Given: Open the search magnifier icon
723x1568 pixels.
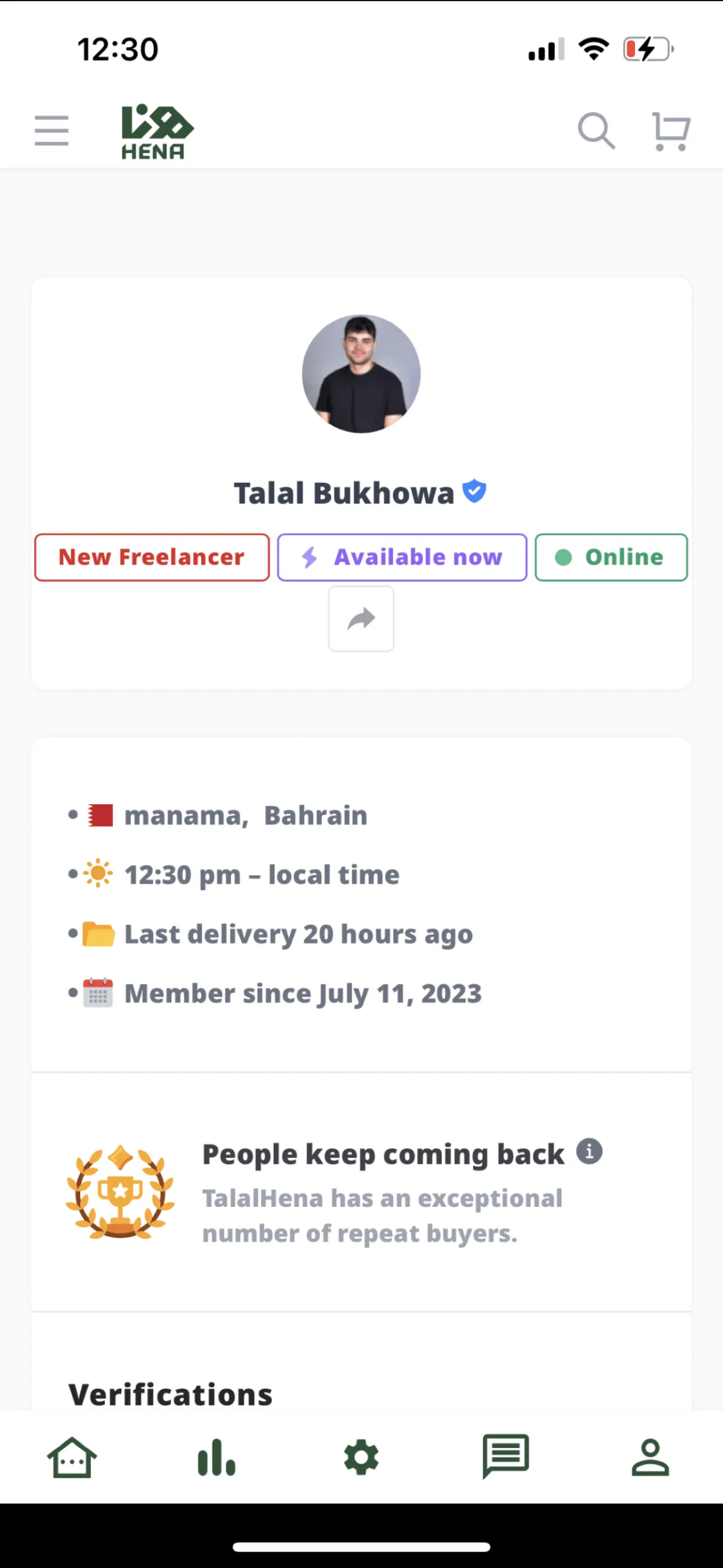Looking at the screenshot, I should tap(596, 131).
